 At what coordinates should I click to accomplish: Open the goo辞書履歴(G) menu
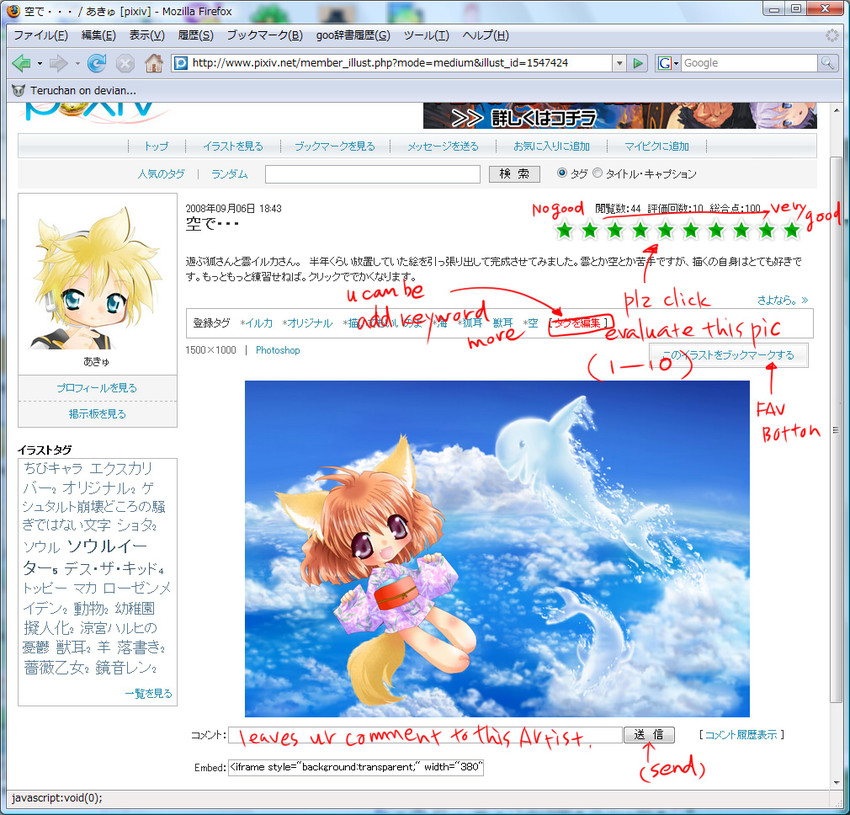coord(353,35)
